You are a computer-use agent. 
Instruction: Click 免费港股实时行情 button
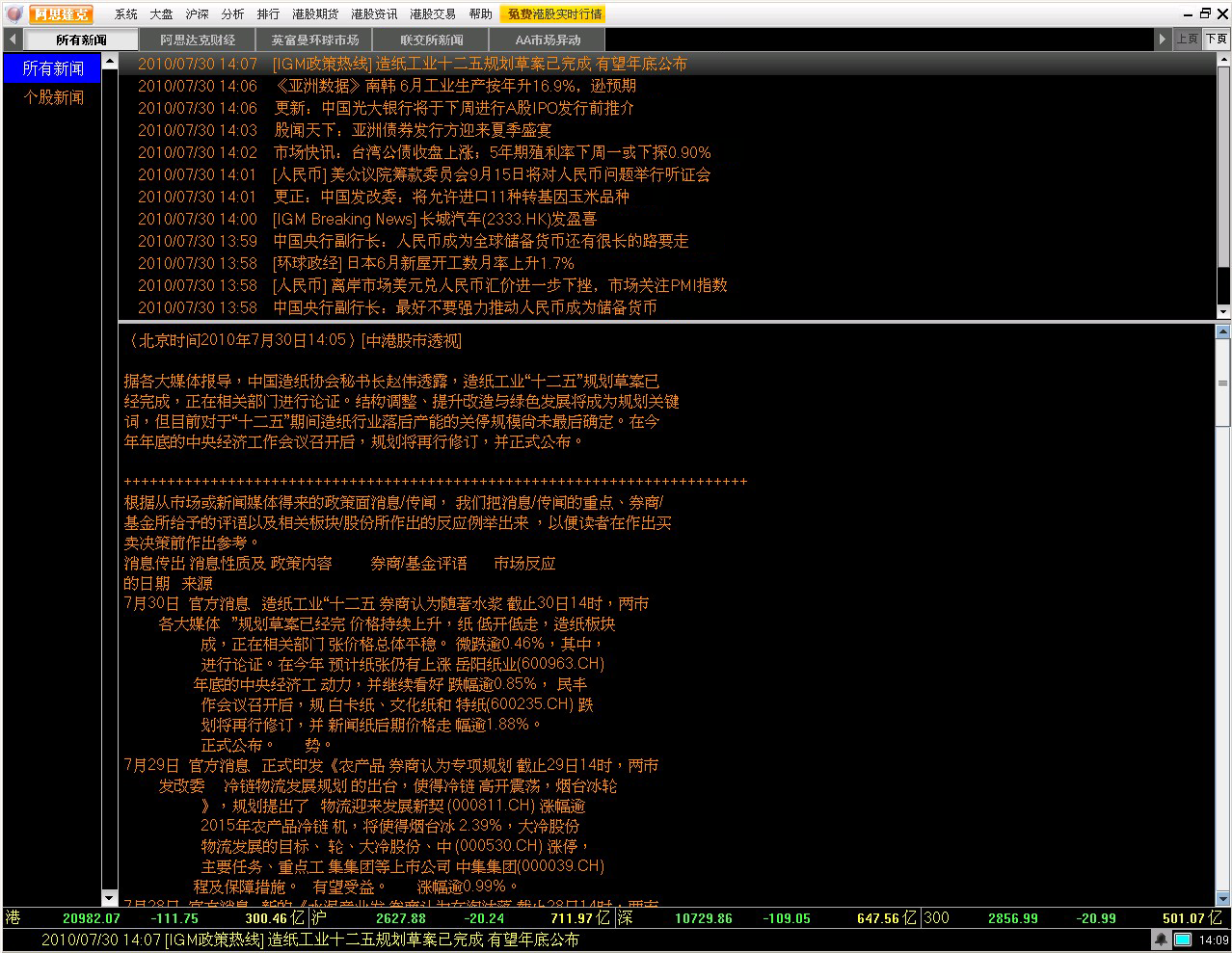pos(554,13)
